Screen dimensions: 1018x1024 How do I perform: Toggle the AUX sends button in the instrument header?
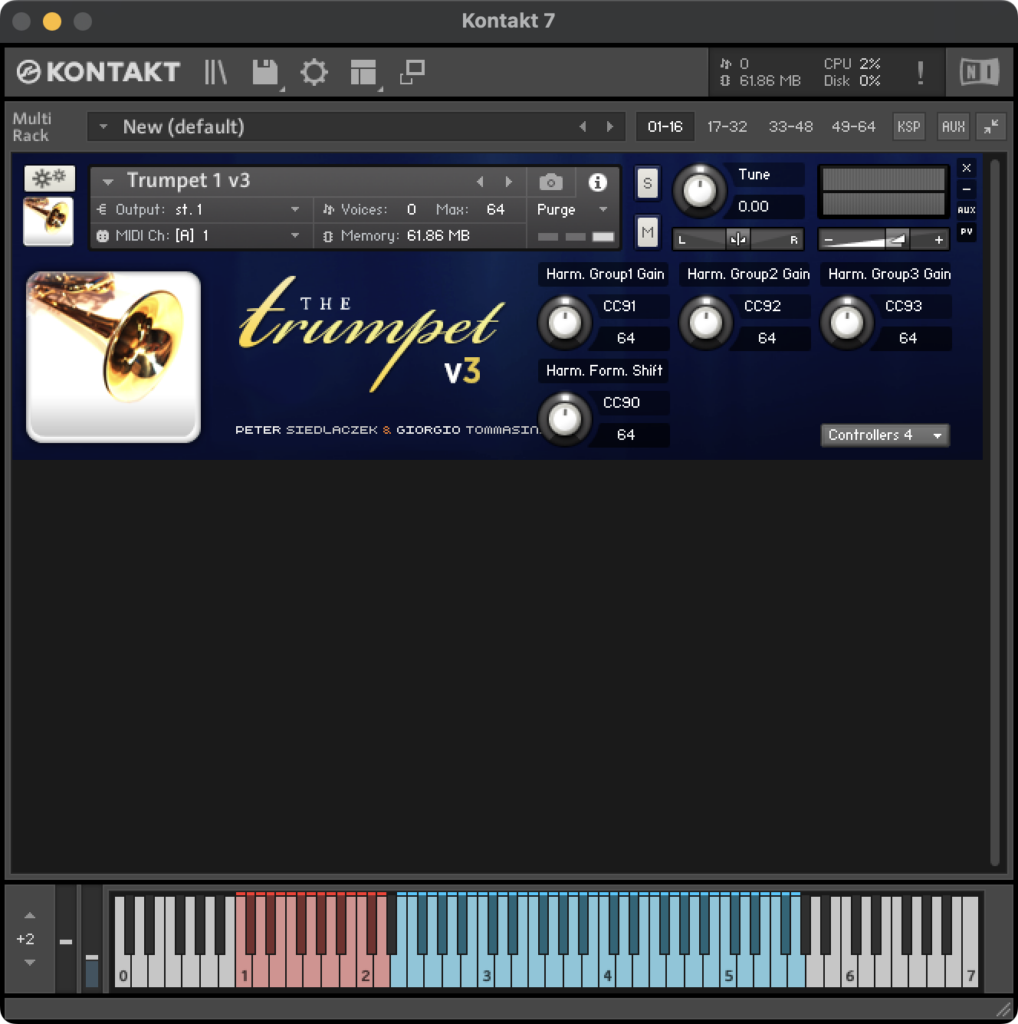tap(966, 210)
